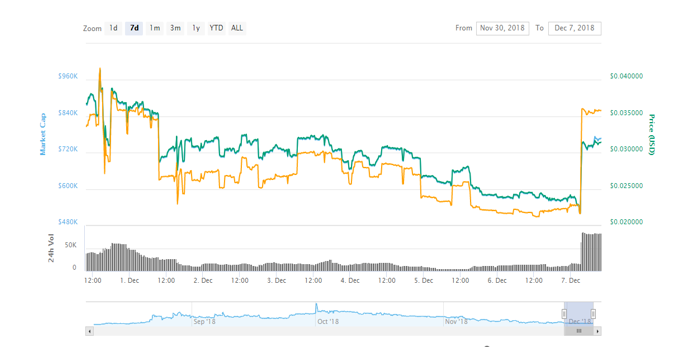The width and height of the screenshot is (689, 361).
Task: Click the navigator scroll left arrow
Action: click(90, 331)
